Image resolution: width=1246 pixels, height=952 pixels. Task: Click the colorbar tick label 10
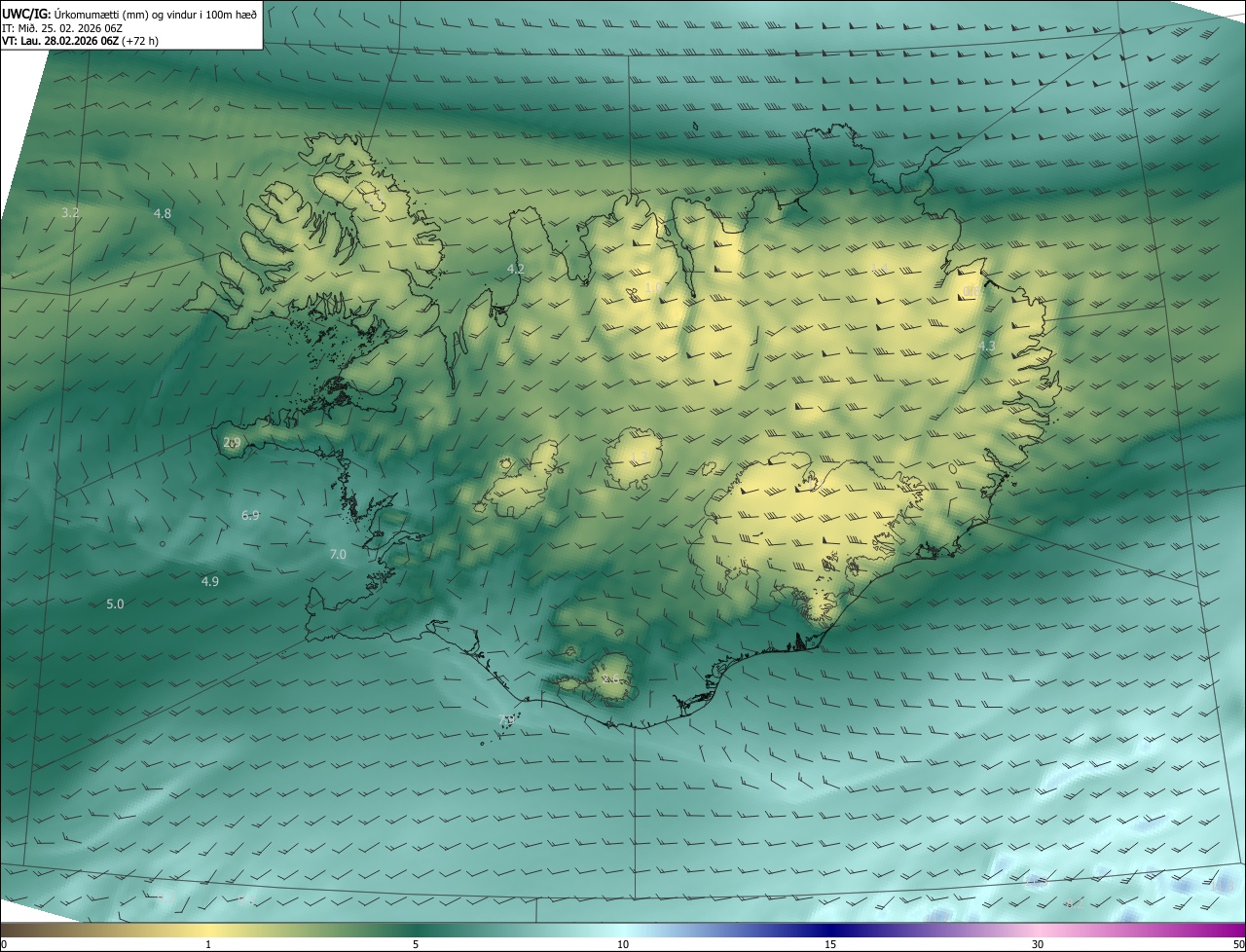623,944
